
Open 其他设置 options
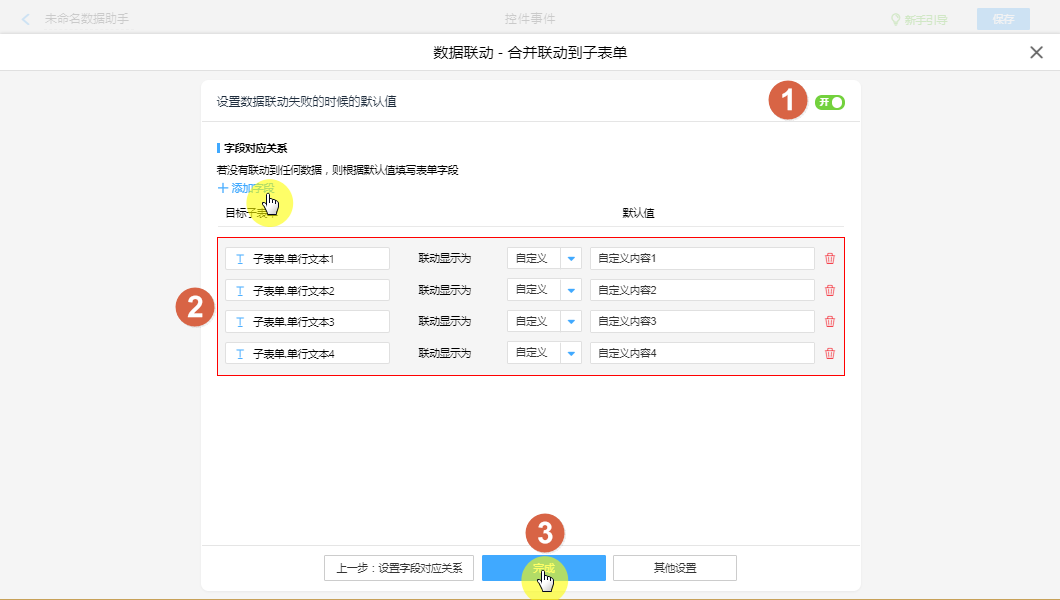point(674,568)
